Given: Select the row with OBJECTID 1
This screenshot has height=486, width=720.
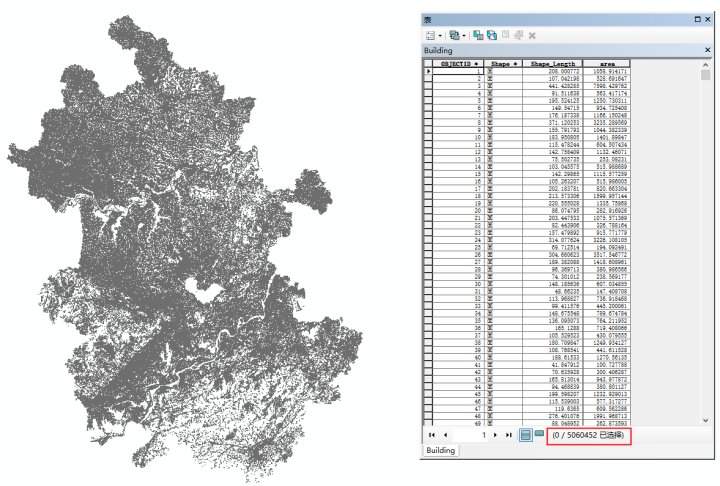Looking at the screenshot, I should point(428,71).
